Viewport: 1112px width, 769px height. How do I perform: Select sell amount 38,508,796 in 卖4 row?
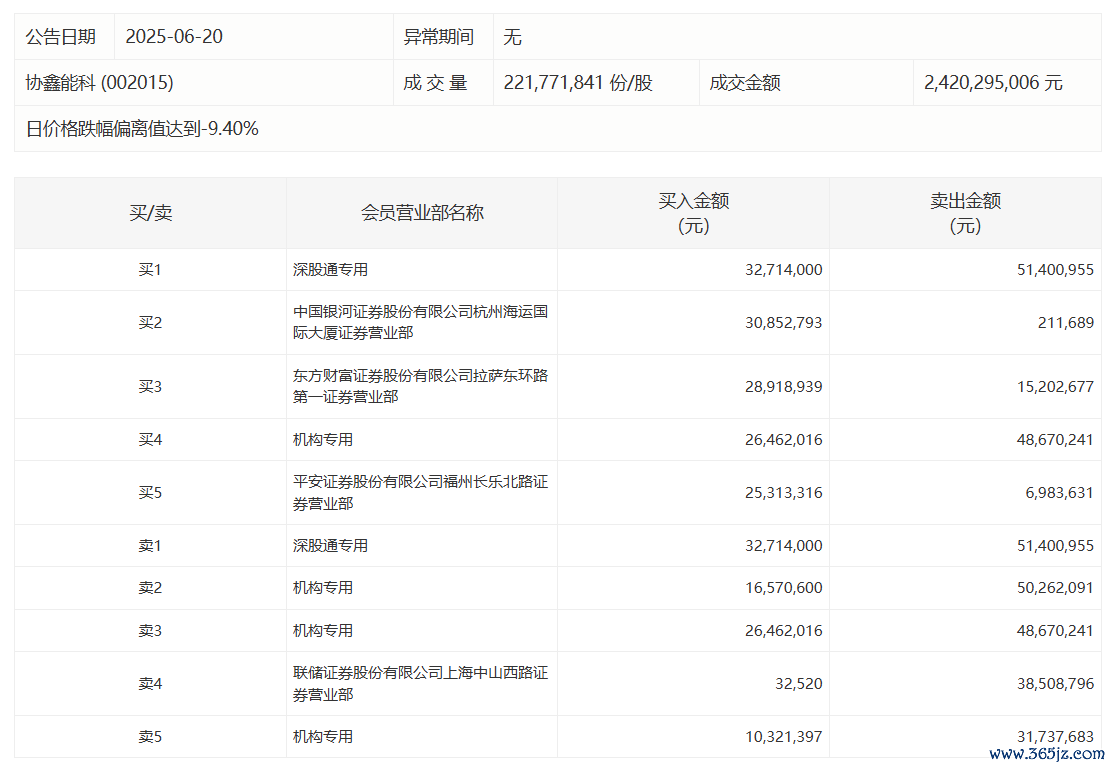[x=1048, y=684]
